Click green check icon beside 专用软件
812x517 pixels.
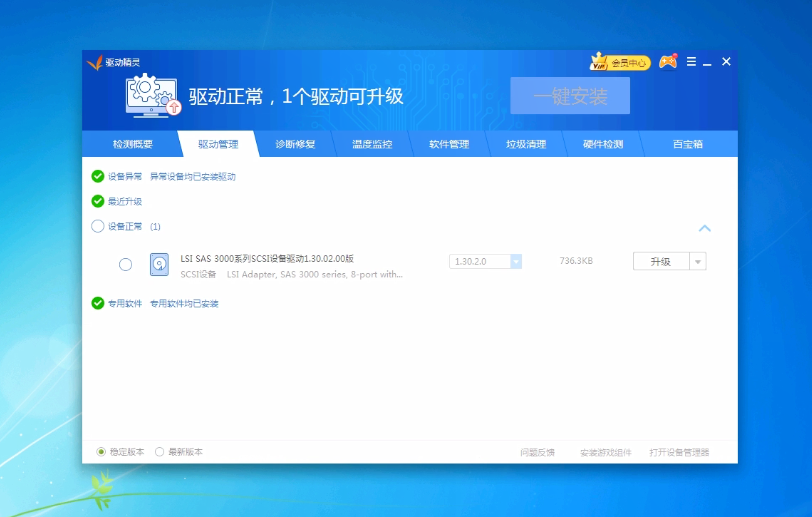pos(97,303)
